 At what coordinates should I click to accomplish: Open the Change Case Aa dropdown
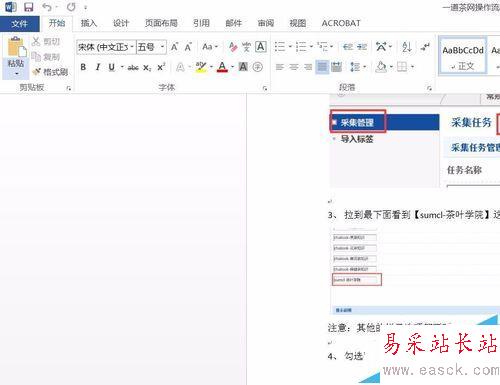tap(210, 46)
